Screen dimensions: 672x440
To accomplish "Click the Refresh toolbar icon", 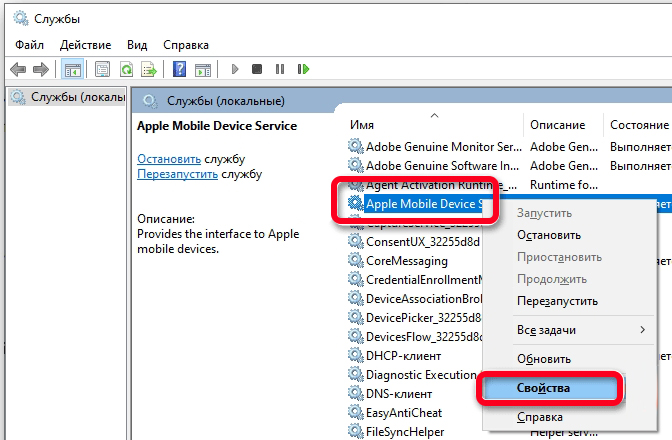I will coord(126,69).
